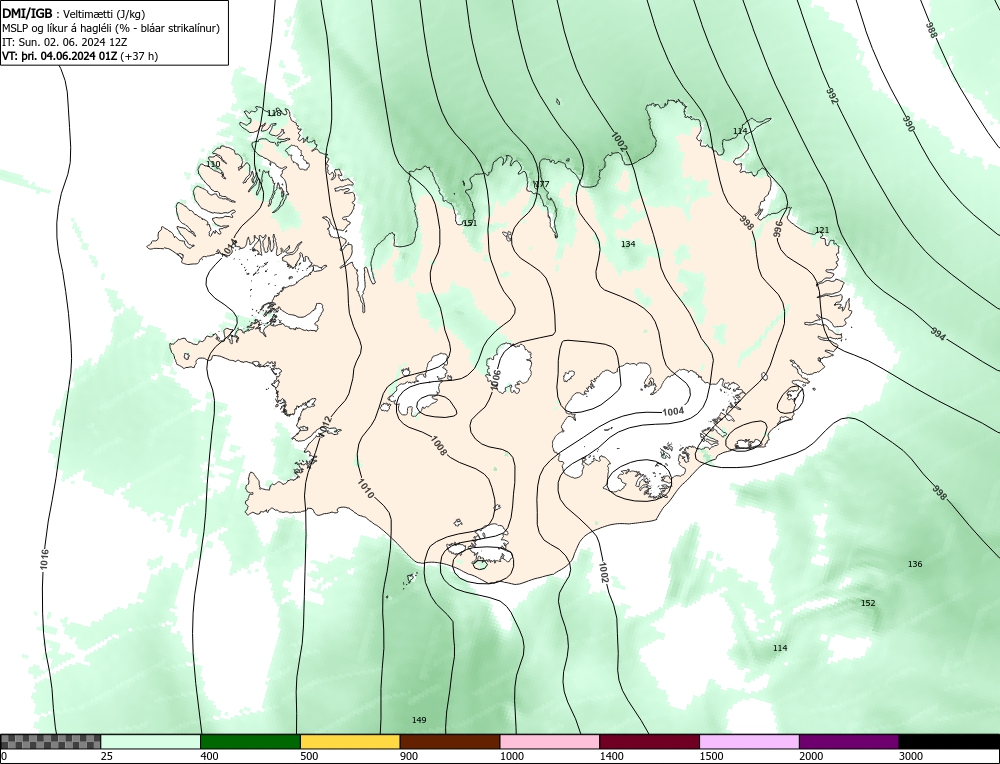Image resolution: width=1000 pixels, height=764 pixels.
Task: Click the black legend swatch above 3000
Action: coord(949,741)
